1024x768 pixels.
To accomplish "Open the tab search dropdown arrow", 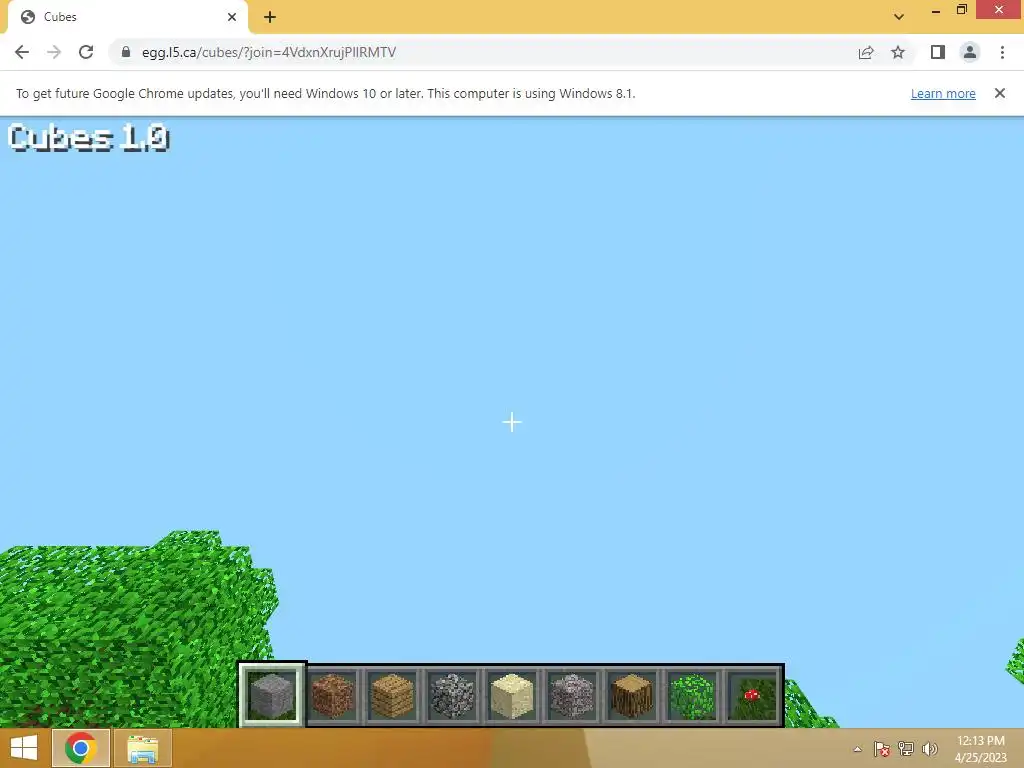I will point(899,17).
